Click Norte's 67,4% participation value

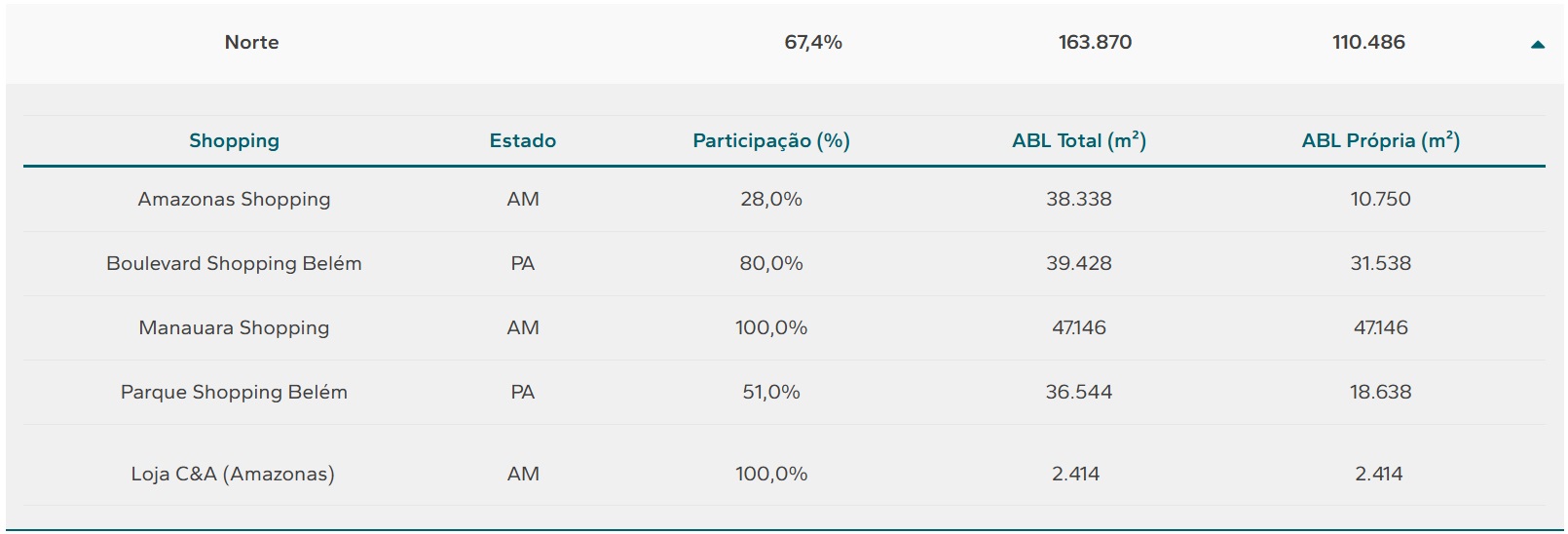point(813,42)
